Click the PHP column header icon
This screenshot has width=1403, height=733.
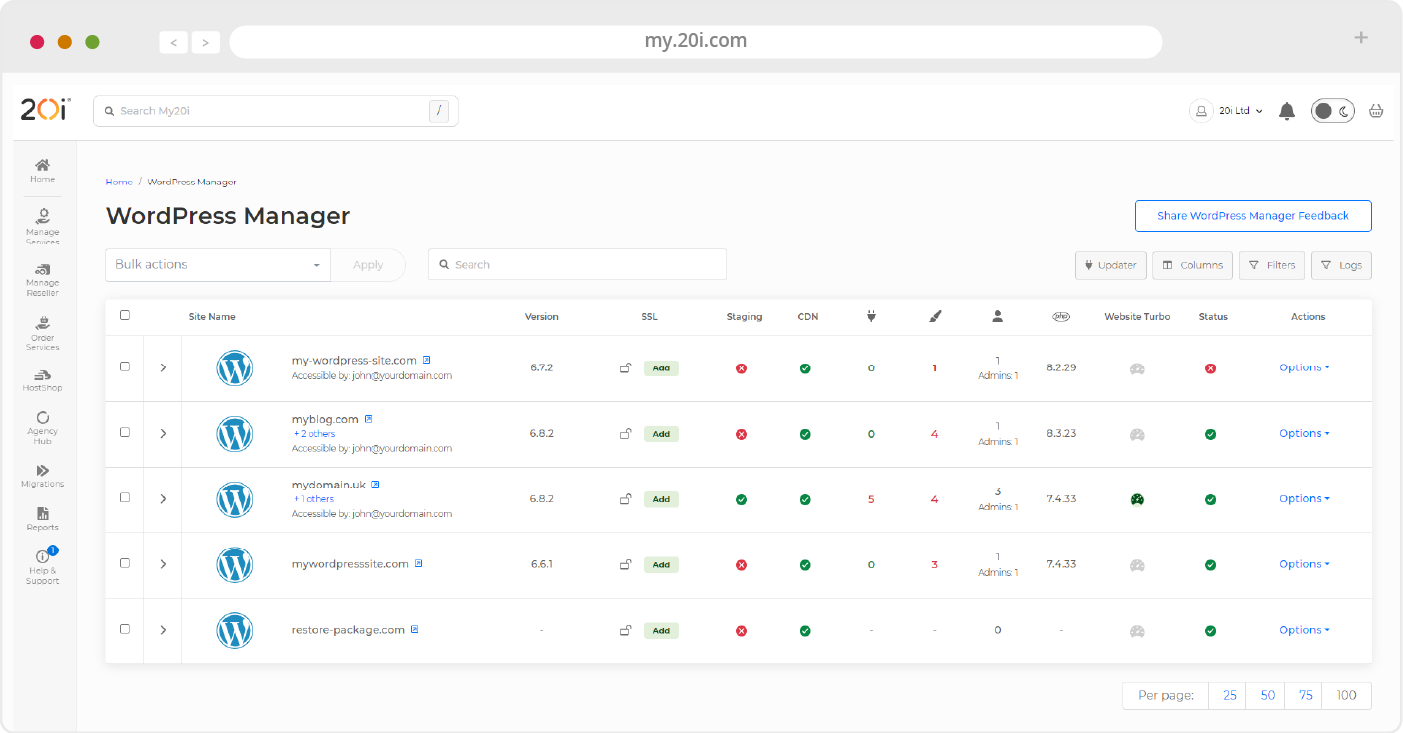pyautogui.click(x=1061, y=316)
